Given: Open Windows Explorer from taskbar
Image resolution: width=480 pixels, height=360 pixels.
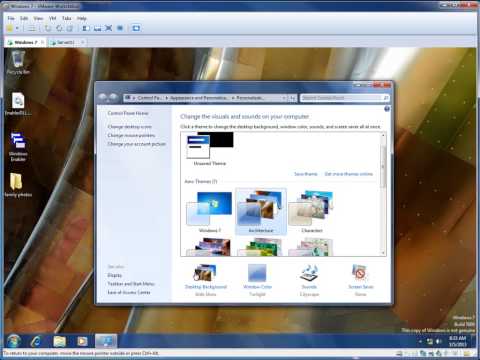Looking at the screenshot, I should [x=59, y=341].
